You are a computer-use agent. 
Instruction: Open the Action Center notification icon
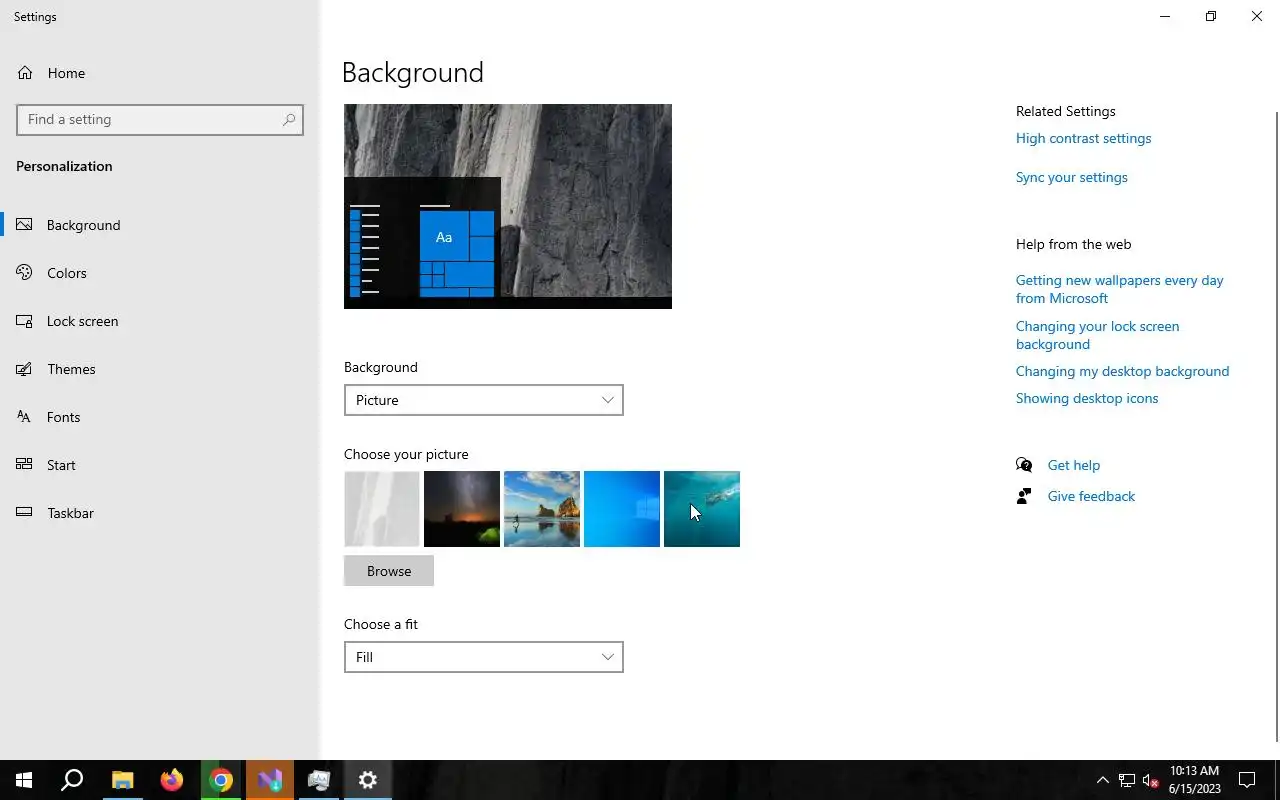pyautogui.click(x=1247, y=780)
